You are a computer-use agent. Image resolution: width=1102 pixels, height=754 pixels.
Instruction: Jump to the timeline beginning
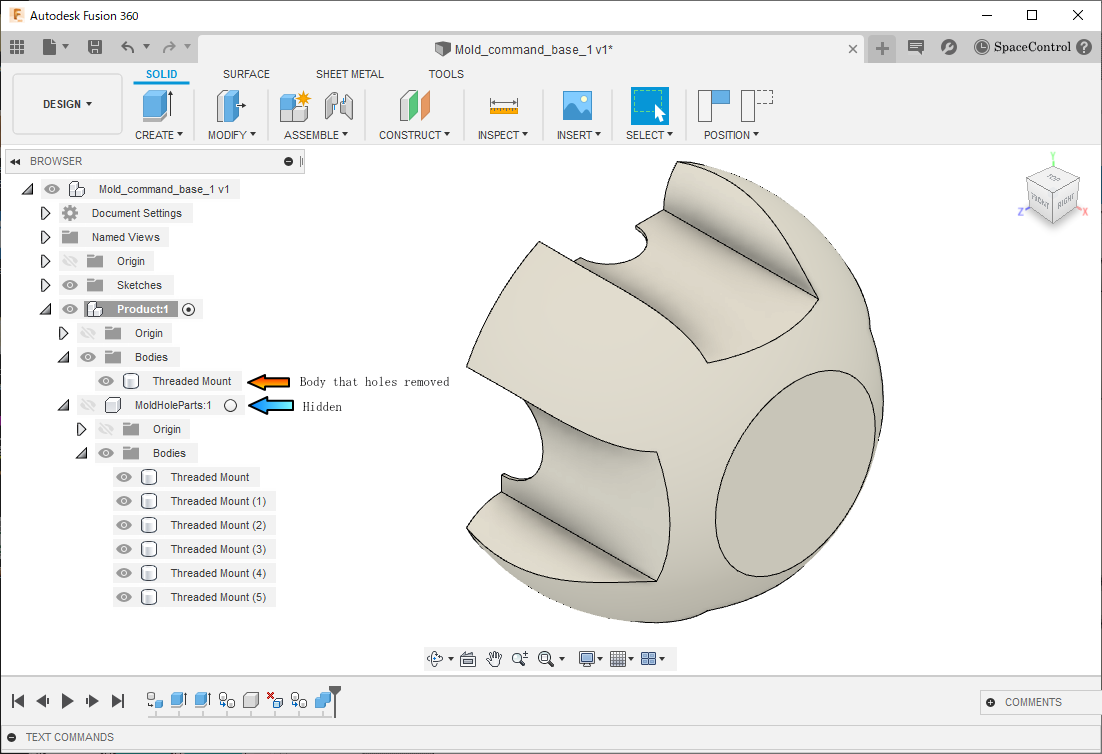(x=18, y=701)
